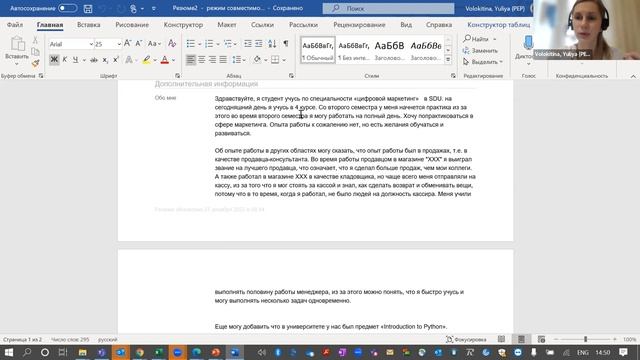Screen dimensions: 640x360
Task: Open the Вид tab
Action: 406,25
